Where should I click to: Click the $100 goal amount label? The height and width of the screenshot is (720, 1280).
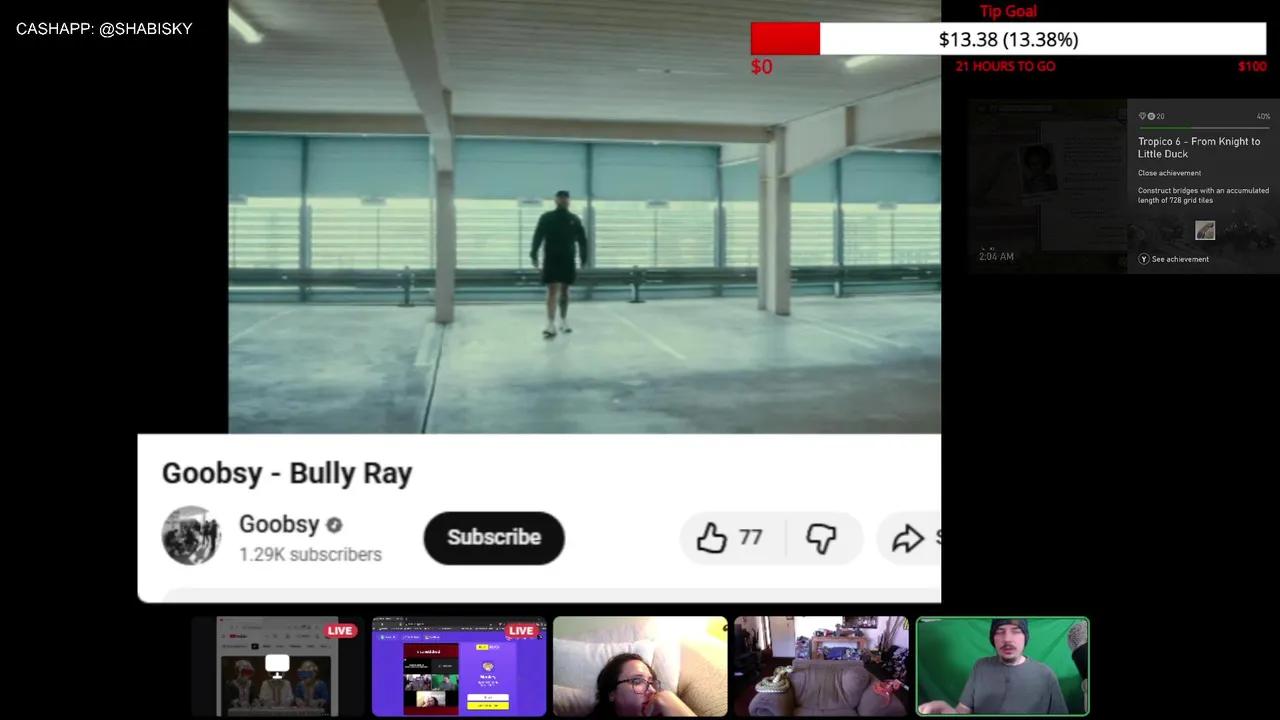1252,66
